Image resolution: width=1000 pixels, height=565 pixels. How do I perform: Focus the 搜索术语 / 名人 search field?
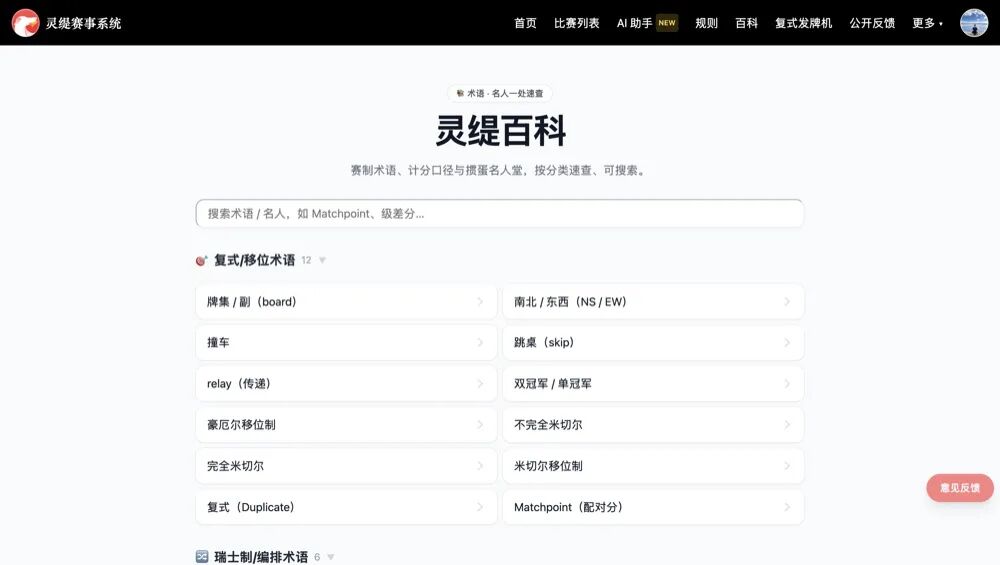coord(499,214)
